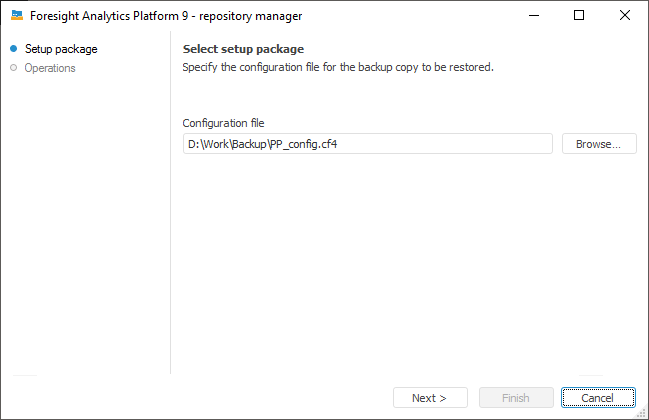Click the Configuration file label
Image resolution: width=649 pixels, height=420 pixels.
pyautogui.click(x=223, y=123)
